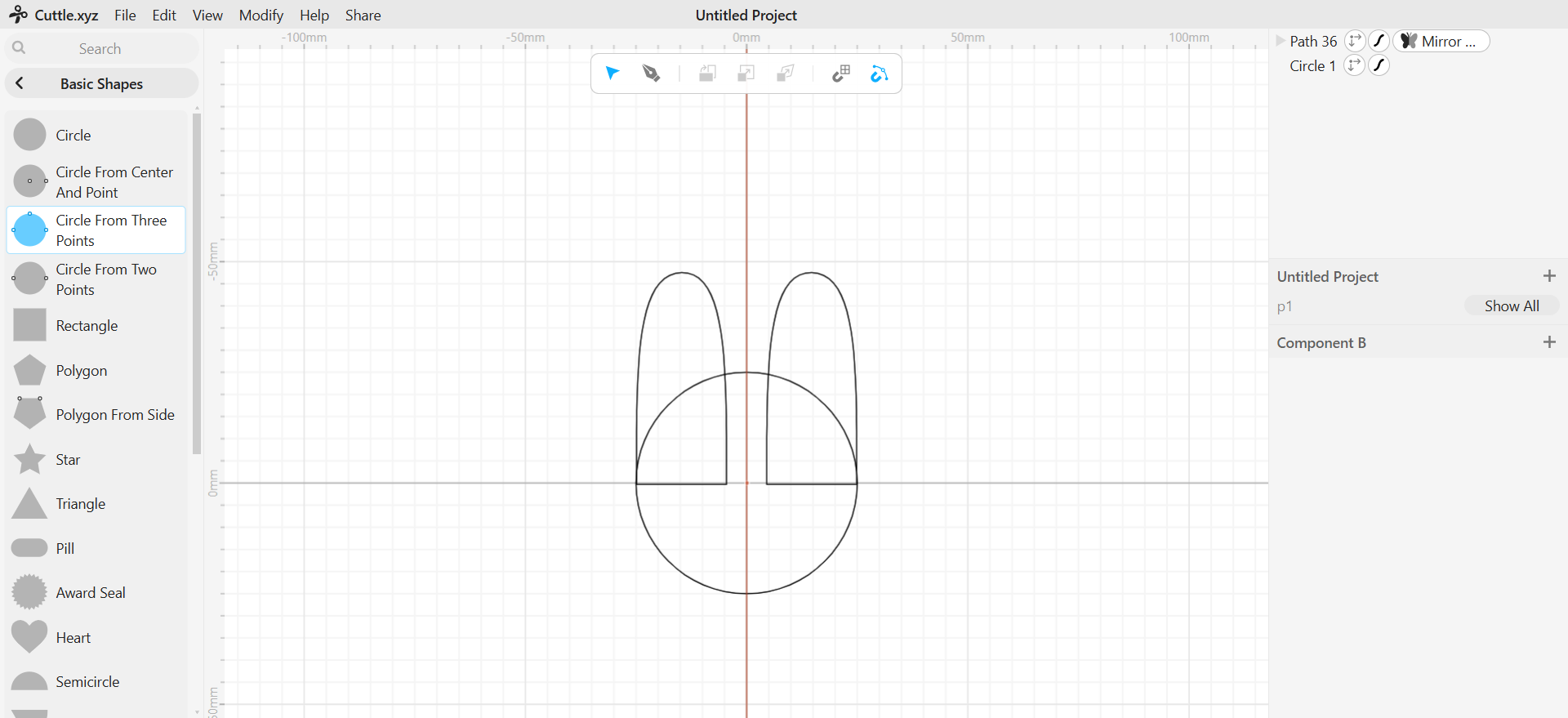The image size is (1568, 718).
Task: Choose the Pill shape
Action: (96, 548)
